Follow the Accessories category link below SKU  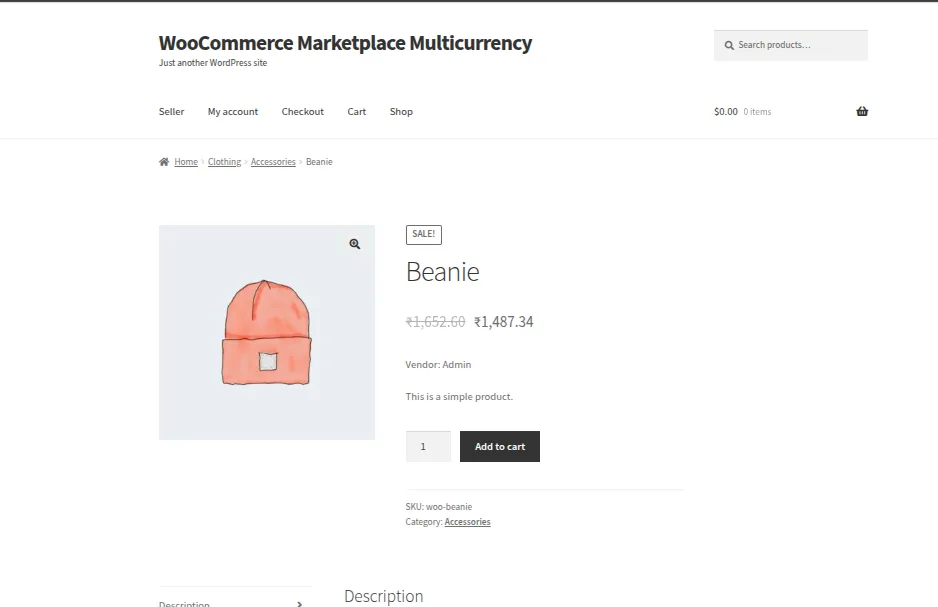[x=467, y=521]
